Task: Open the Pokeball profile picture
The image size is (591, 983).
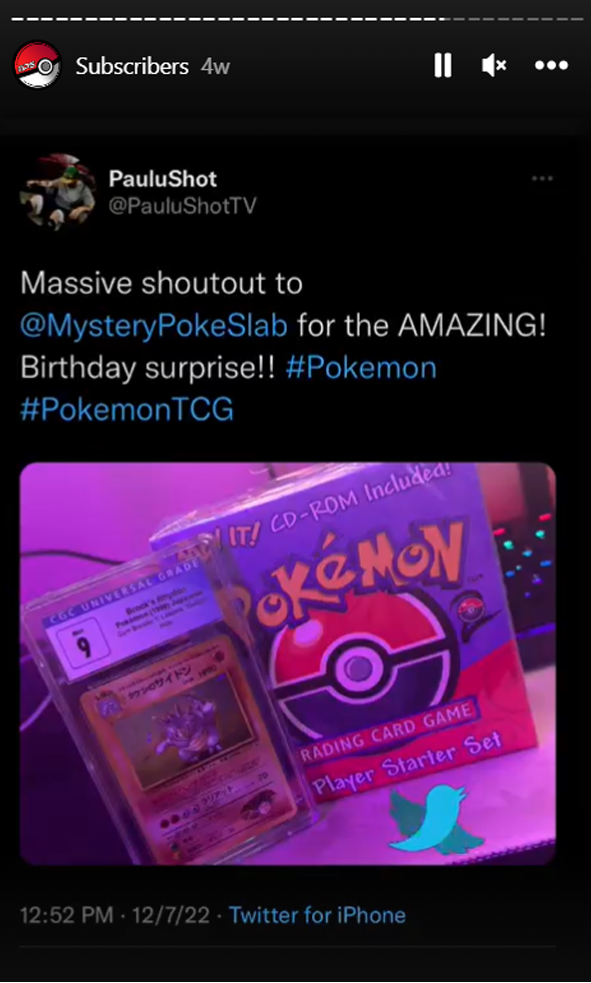Action: pyautogui.click(x=37, y=65)
